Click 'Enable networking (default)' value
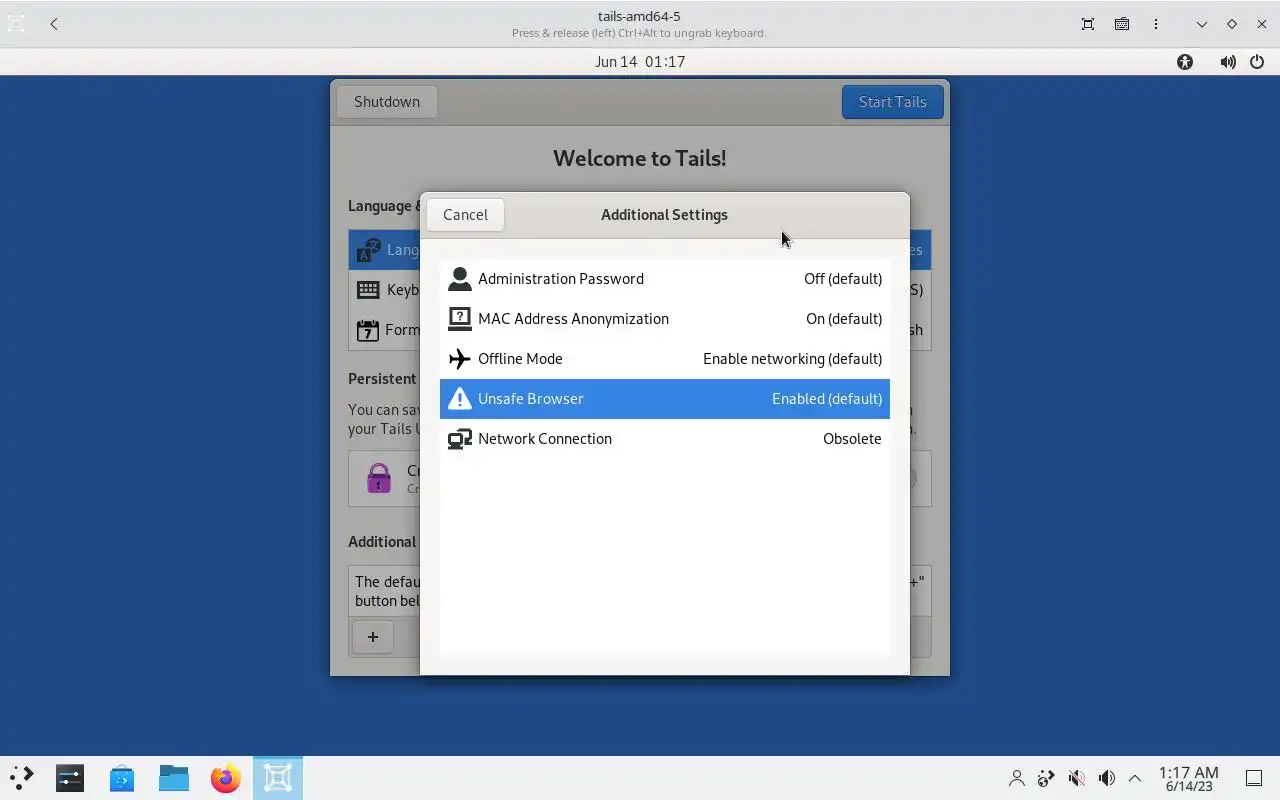Viewport: 1280px width, 800px height. pos(793,359)
